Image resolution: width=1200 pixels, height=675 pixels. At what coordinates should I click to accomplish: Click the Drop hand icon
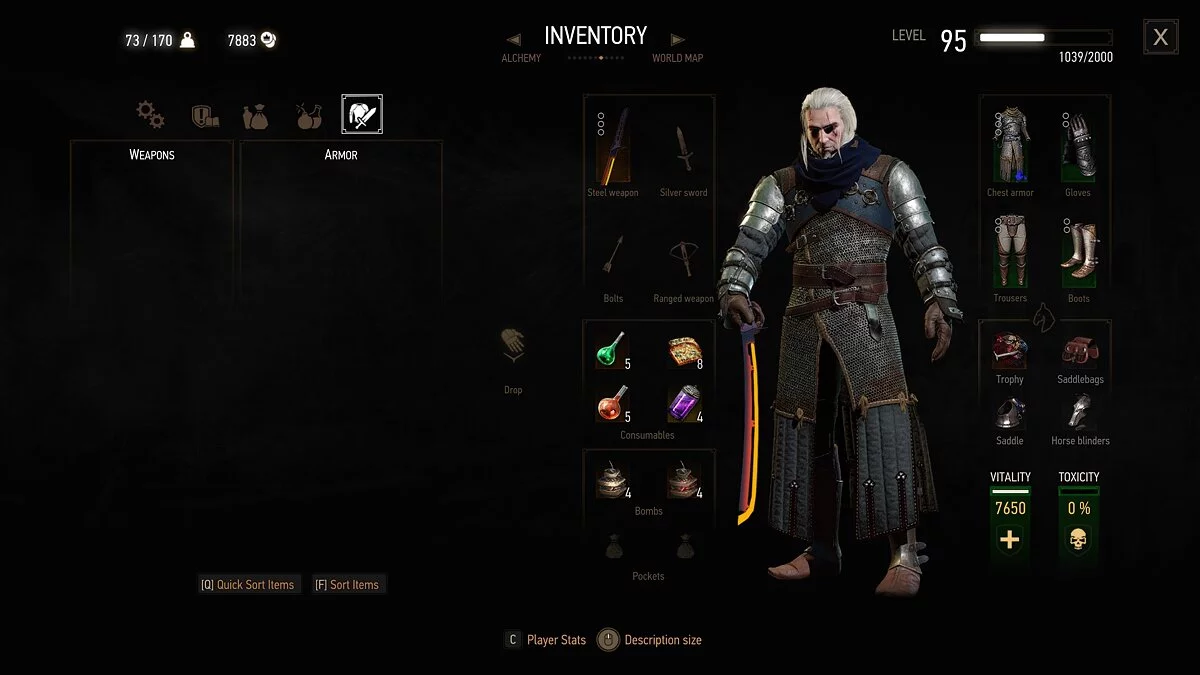tap(513, 348)
